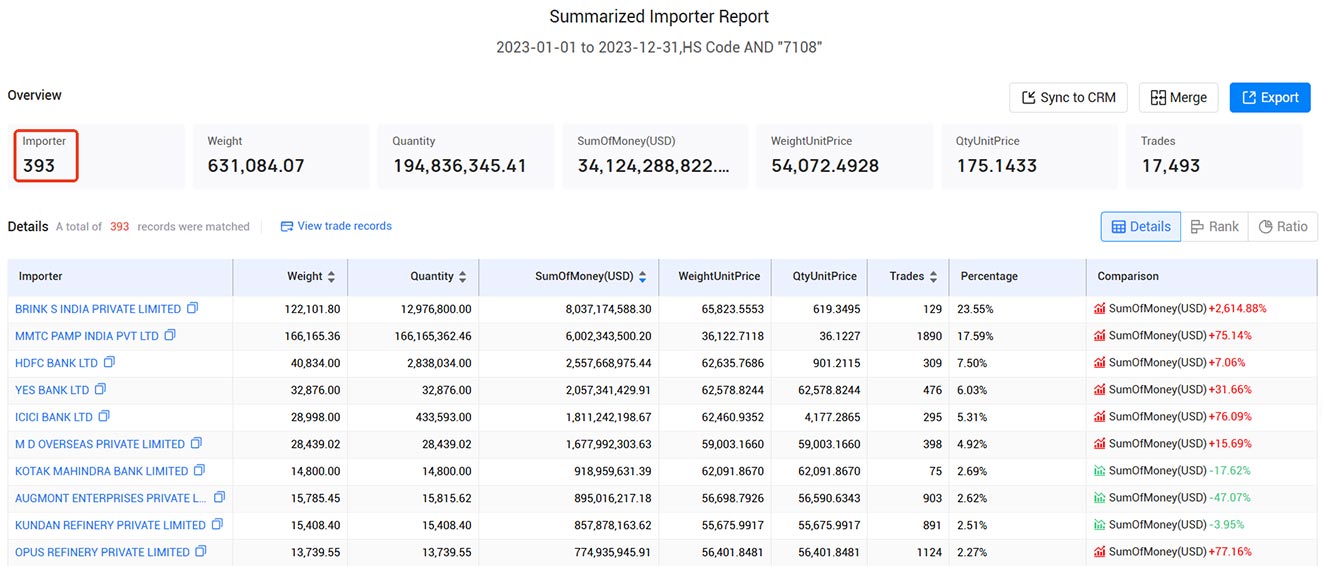Viewport: 1322px width, 566px height.
Task: Export the importer report
Action: (1270, 97)
